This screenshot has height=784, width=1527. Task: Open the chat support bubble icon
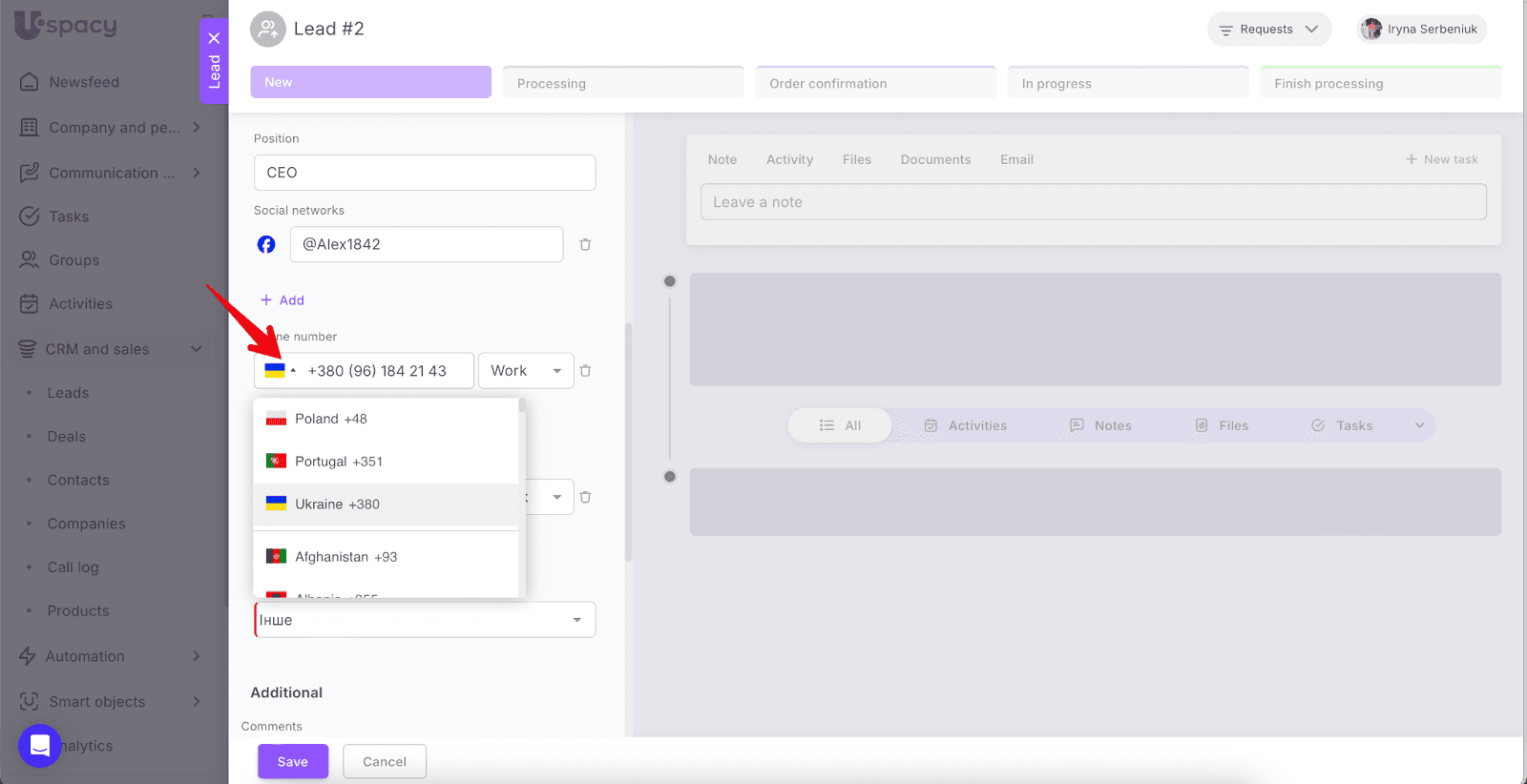[40, 745]
